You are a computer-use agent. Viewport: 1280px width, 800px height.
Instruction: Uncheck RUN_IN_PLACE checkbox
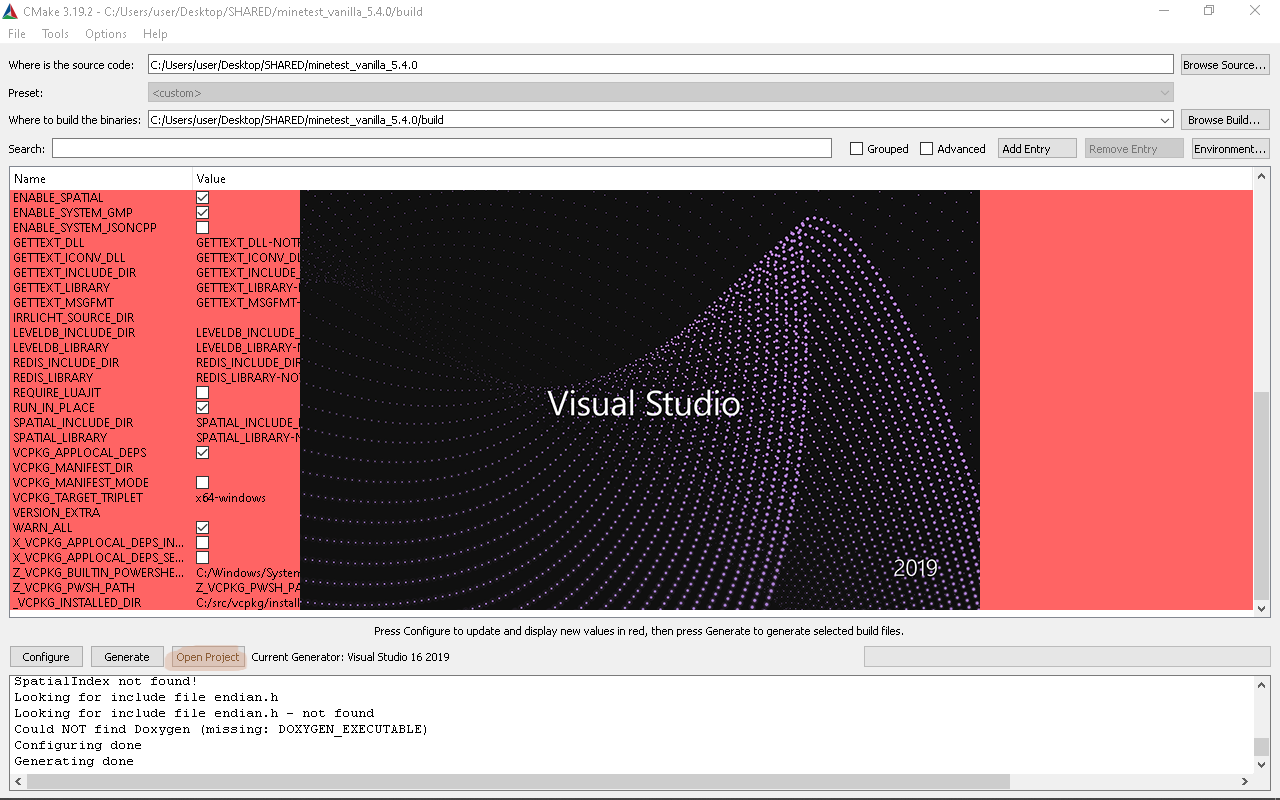202,408
